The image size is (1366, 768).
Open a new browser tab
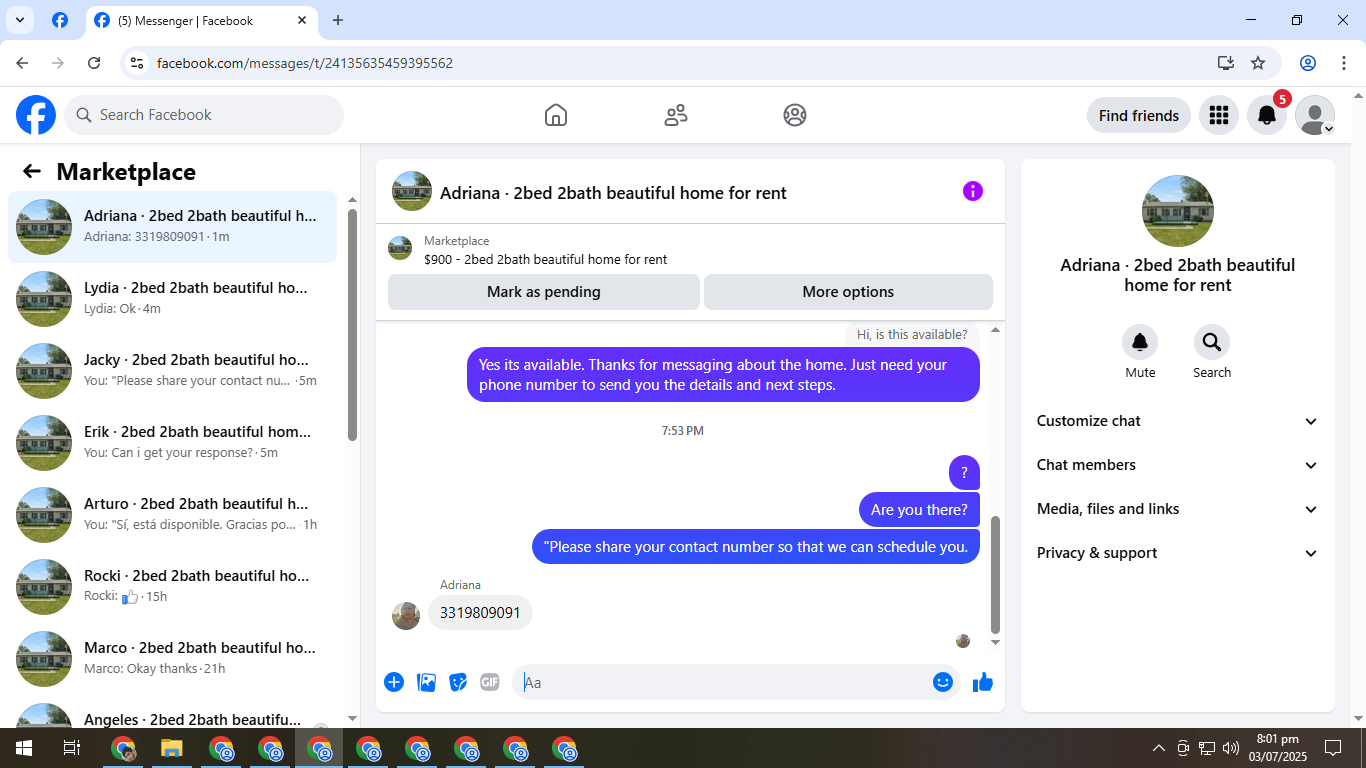click(x=338, y=20)
